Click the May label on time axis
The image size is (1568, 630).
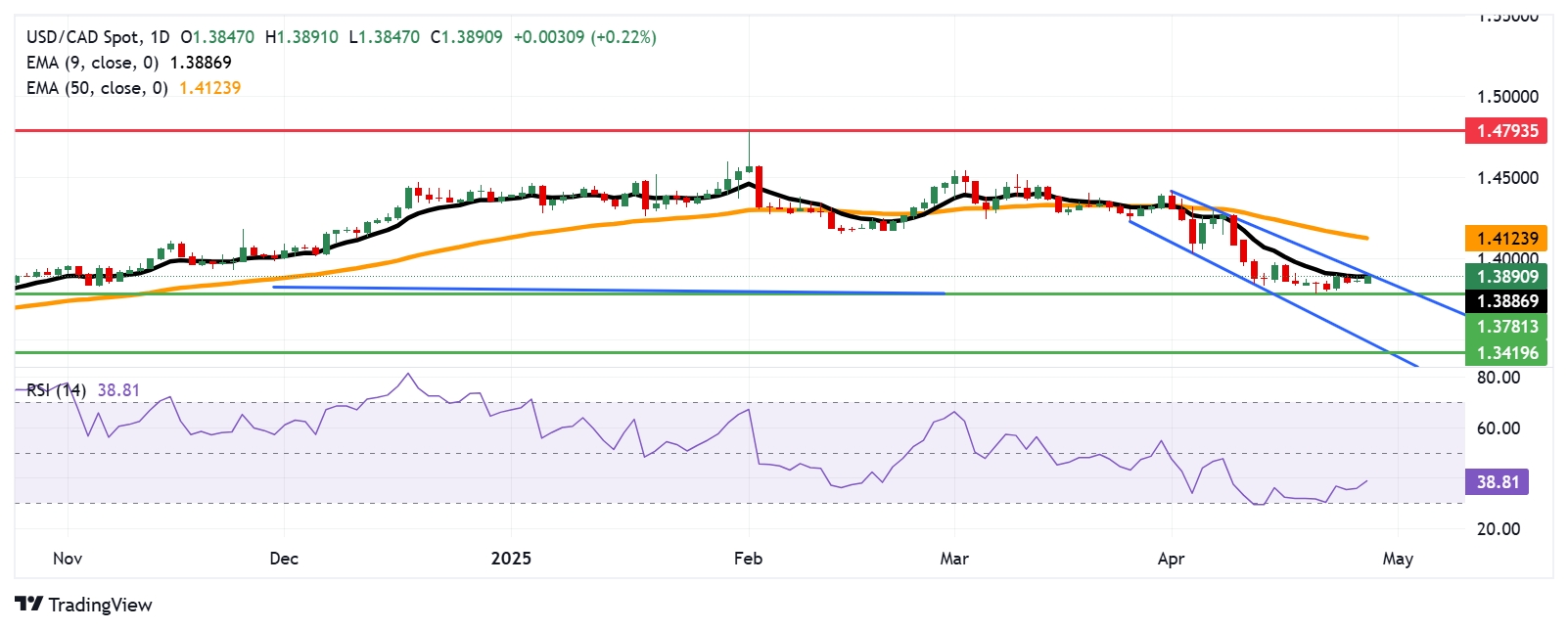point(1397,559)
